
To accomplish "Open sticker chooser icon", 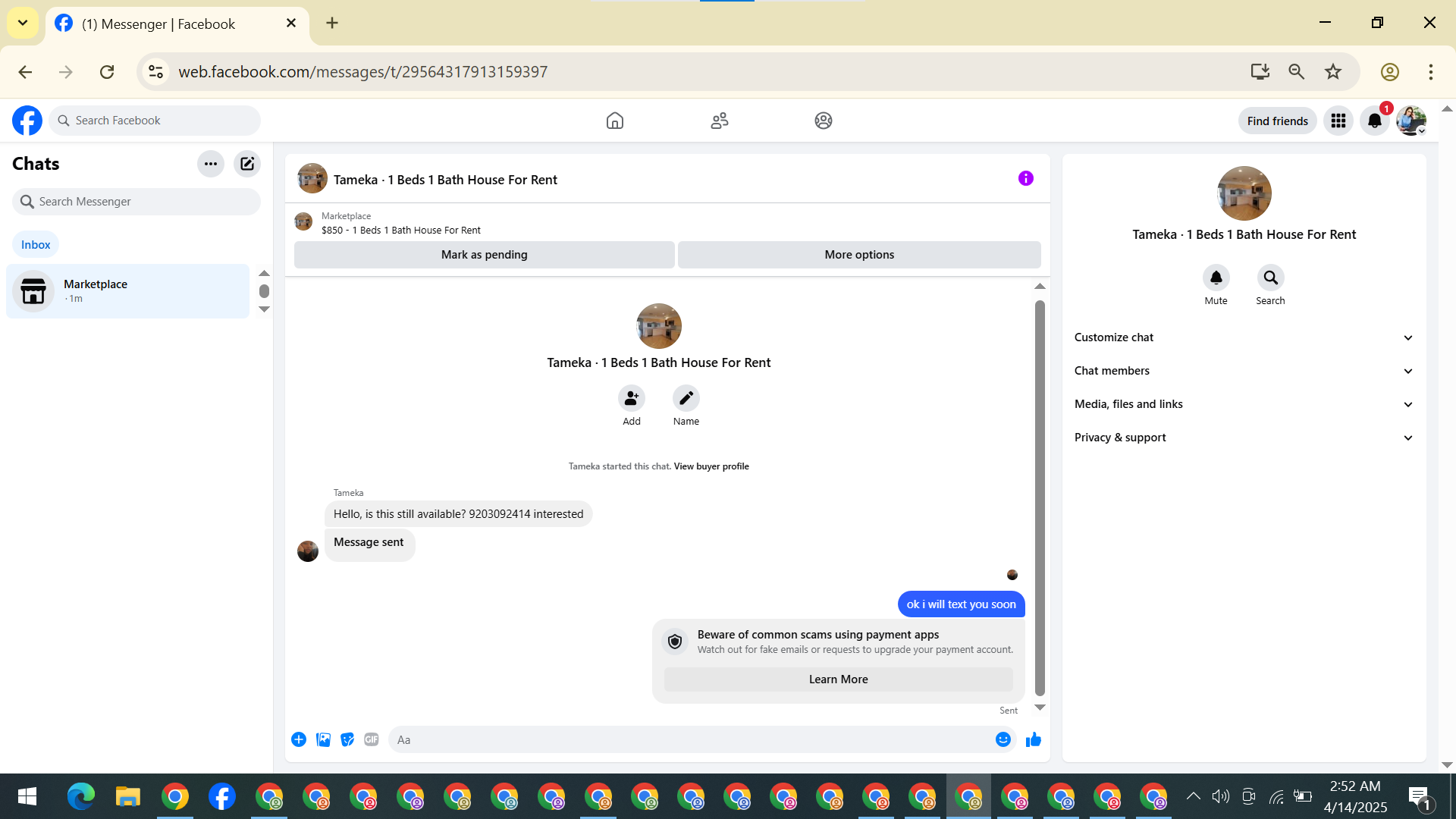I will pyautogui.click(x=347, y=739).
